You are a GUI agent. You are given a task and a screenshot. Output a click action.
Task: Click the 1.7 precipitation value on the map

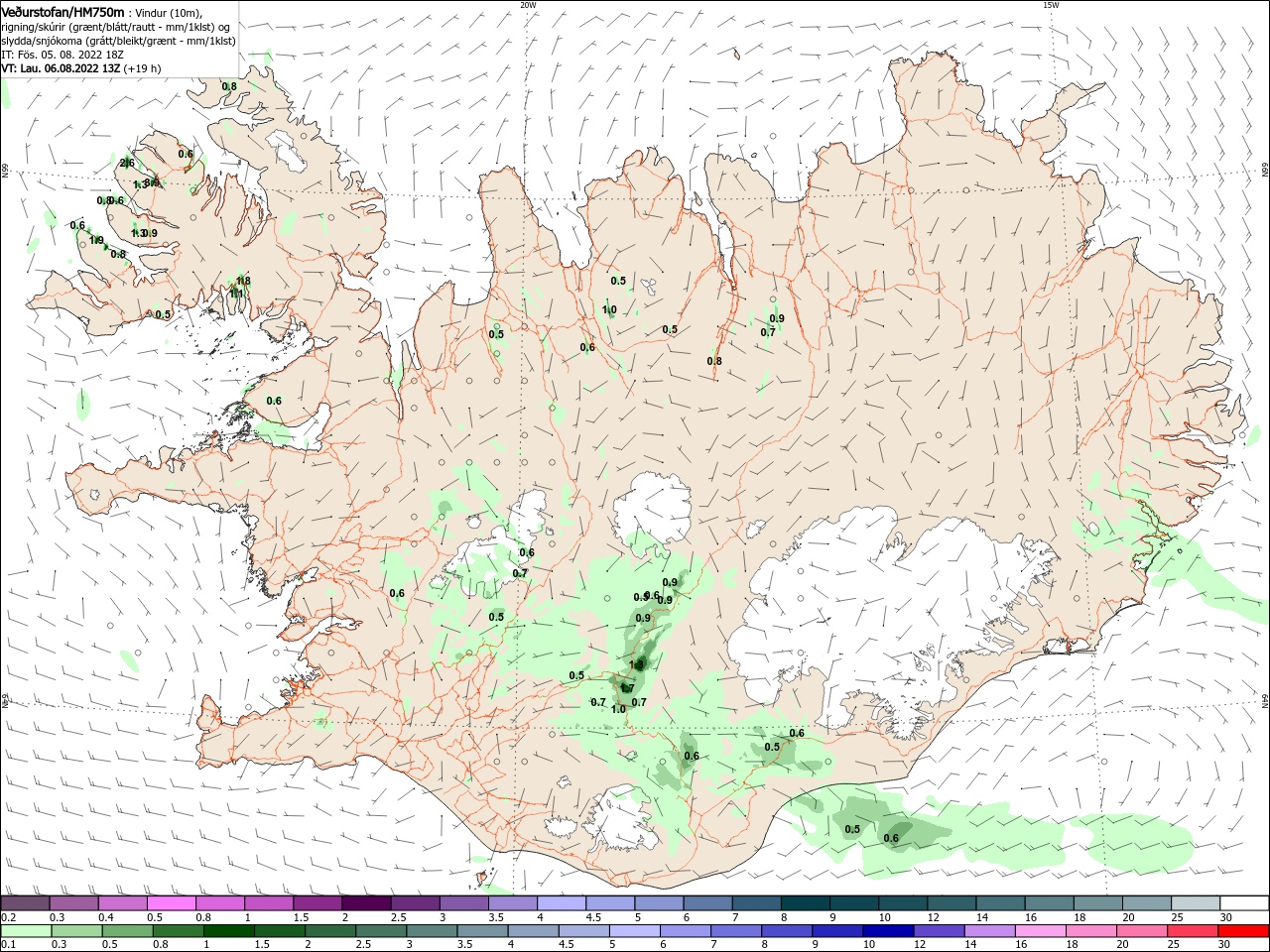pyautogui.click(x=627, y=688)
